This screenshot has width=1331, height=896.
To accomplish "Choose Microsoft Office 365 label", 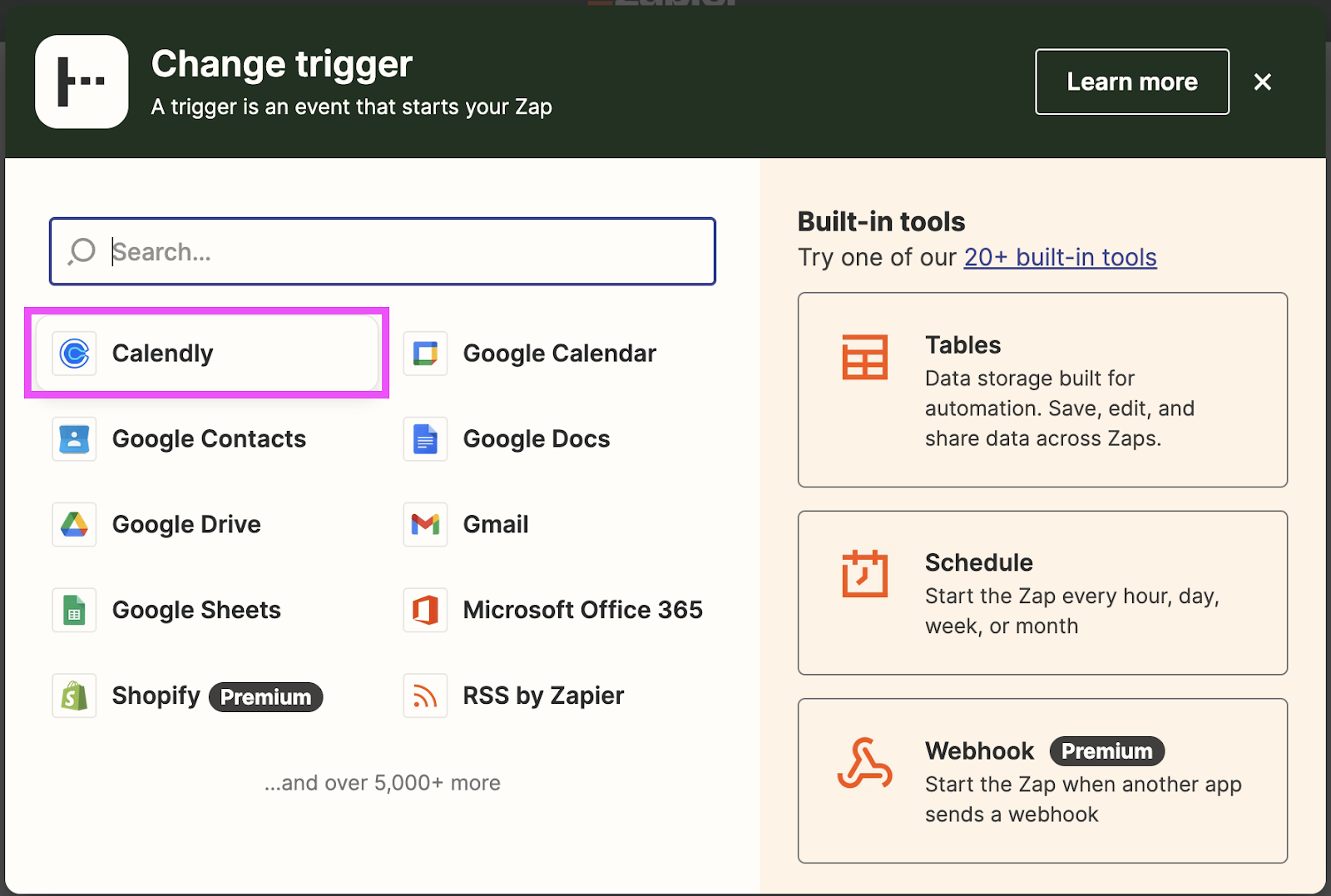I will (x=582, y=610).
